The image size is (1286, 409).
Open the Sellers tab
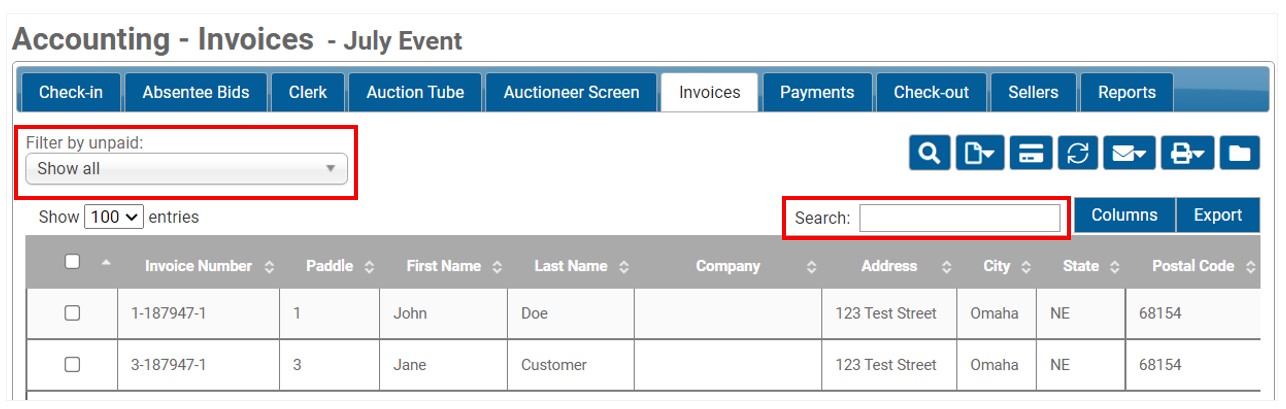(x=1033, y=92)
